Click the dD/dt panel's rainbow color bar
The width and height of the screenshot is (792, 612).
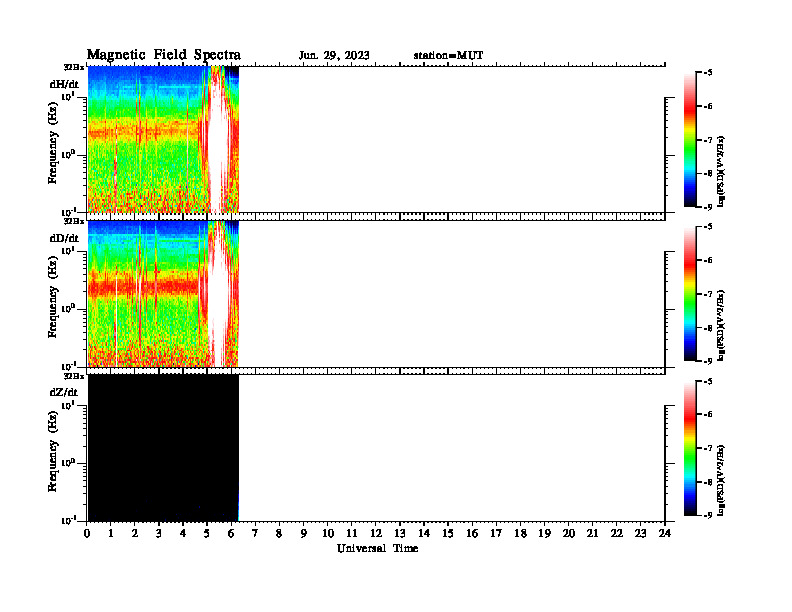tap(689, 294)
